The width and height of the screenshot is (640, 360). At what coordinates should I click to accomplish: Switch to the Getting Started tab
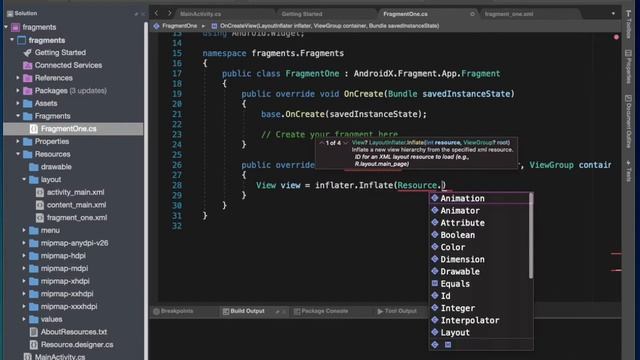click(302, 14)
